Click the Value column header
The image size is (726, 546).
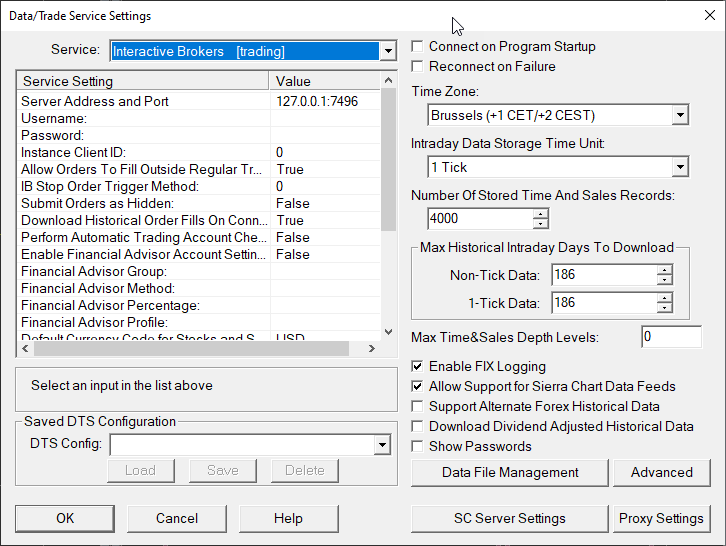pyautogui.click(x=325, y=81)
